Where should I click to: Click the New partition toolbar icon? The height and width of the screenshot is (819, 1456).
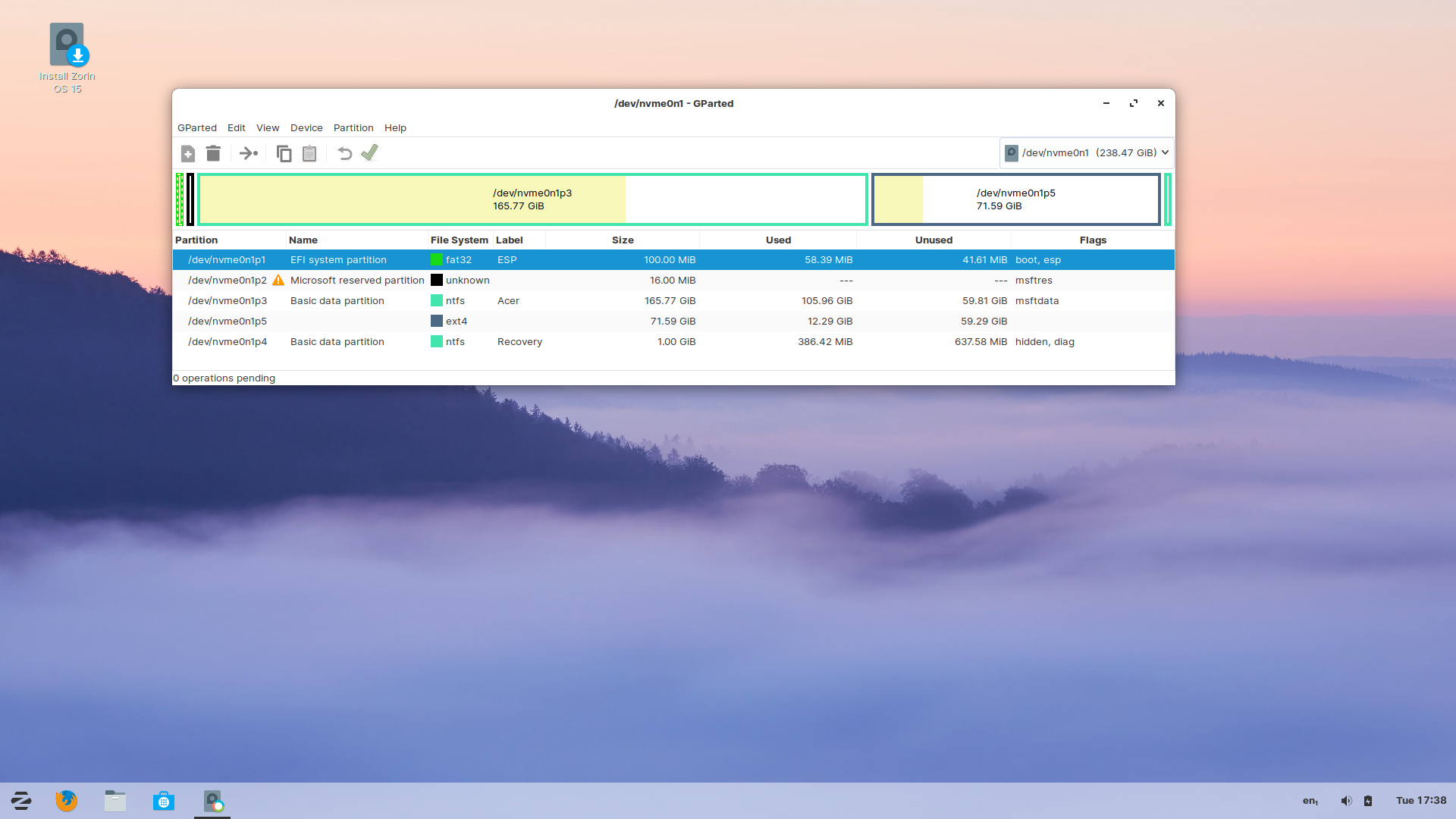(x=188, y=154)
